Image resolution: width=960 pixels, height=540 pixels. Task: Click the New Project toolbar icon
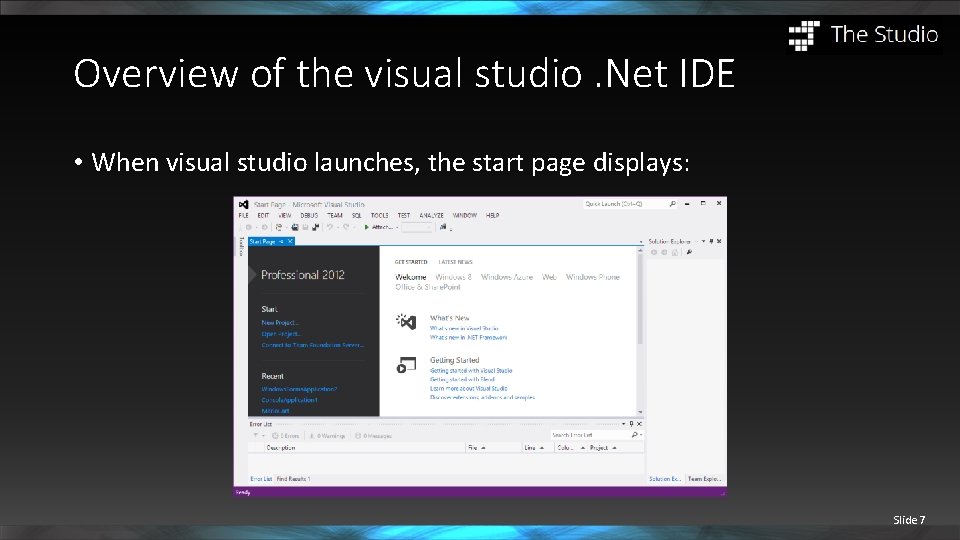(x=279, y=227)
